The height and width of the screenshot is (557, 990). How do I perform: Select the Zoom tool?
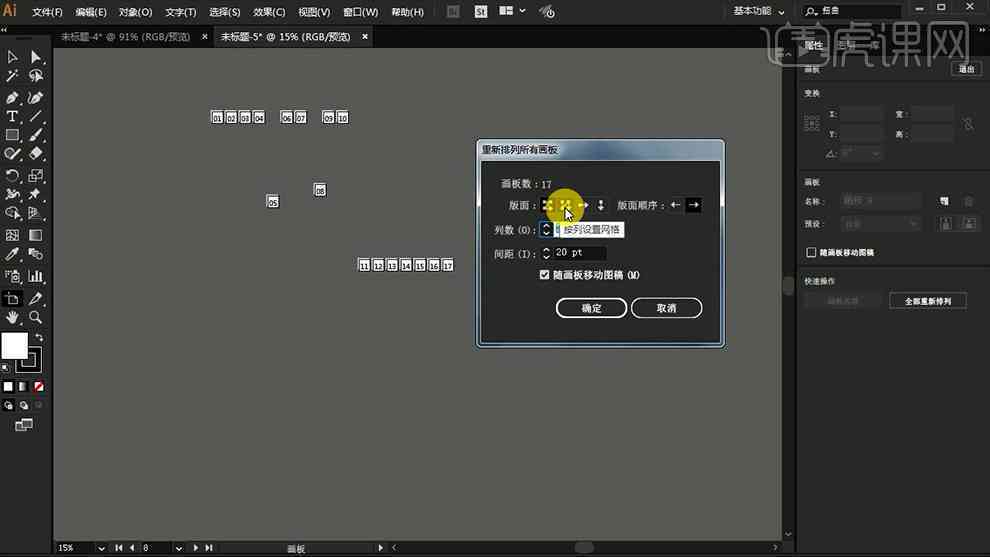click(36, 317)
